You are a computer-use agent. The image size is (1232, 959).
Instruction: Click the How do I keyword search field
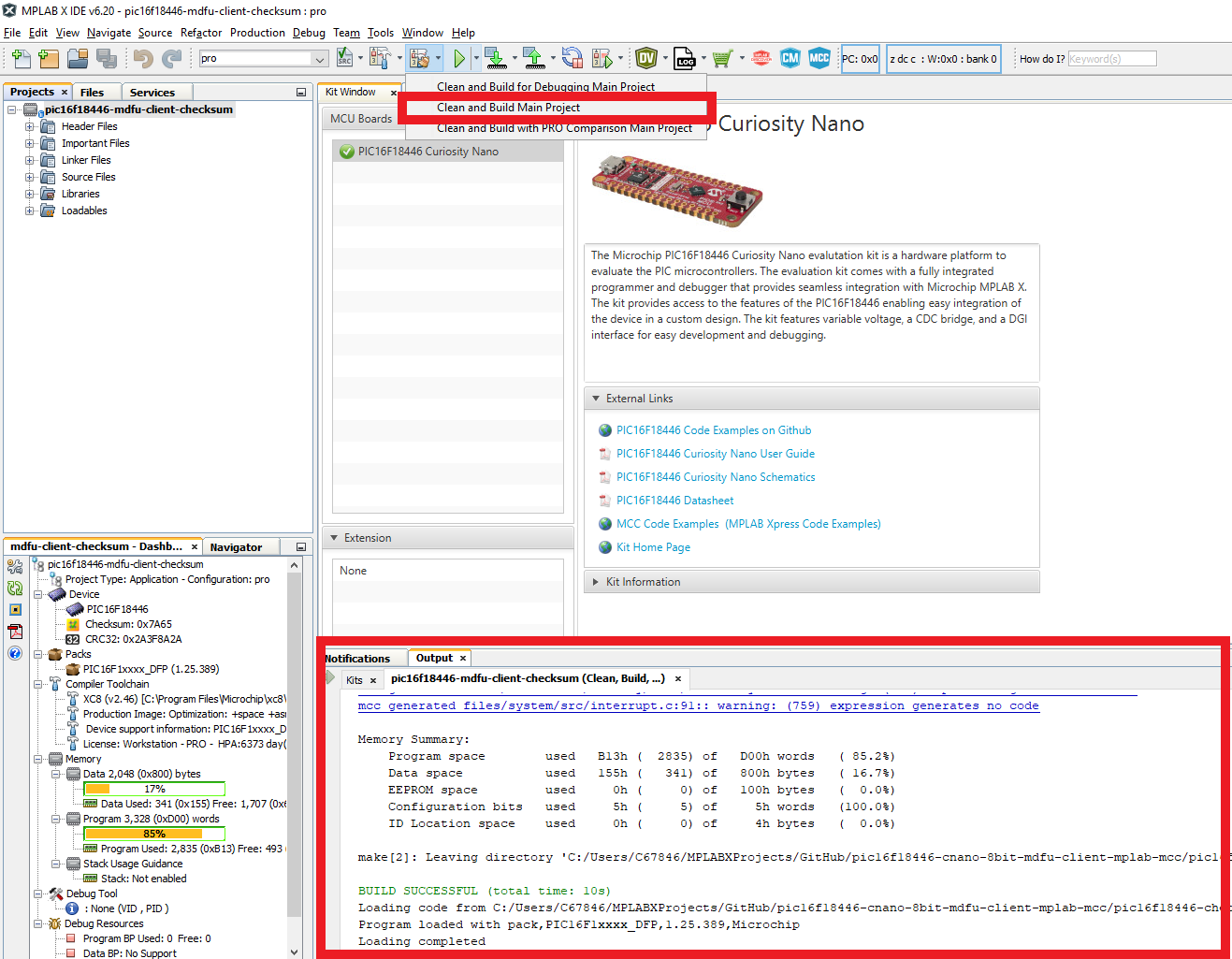(x=1112, y=58)
